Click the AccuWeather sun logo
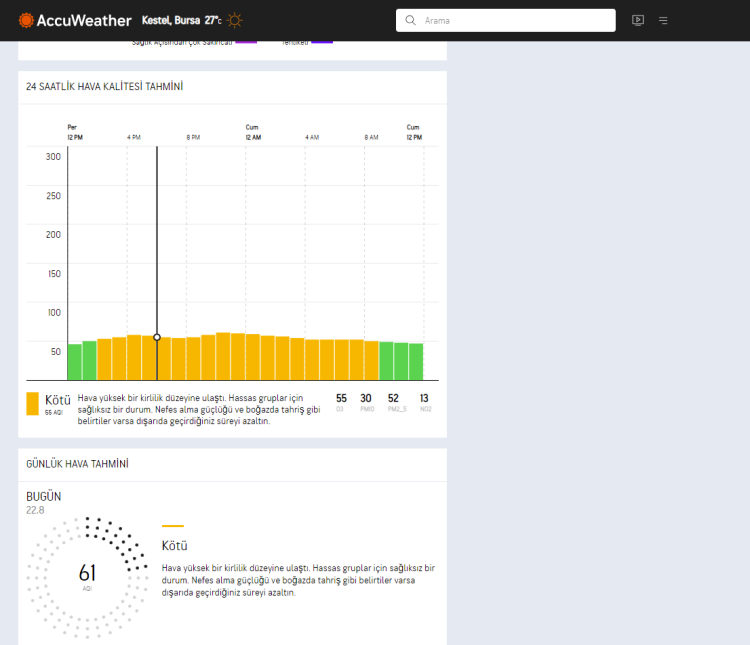 point(26,20)
